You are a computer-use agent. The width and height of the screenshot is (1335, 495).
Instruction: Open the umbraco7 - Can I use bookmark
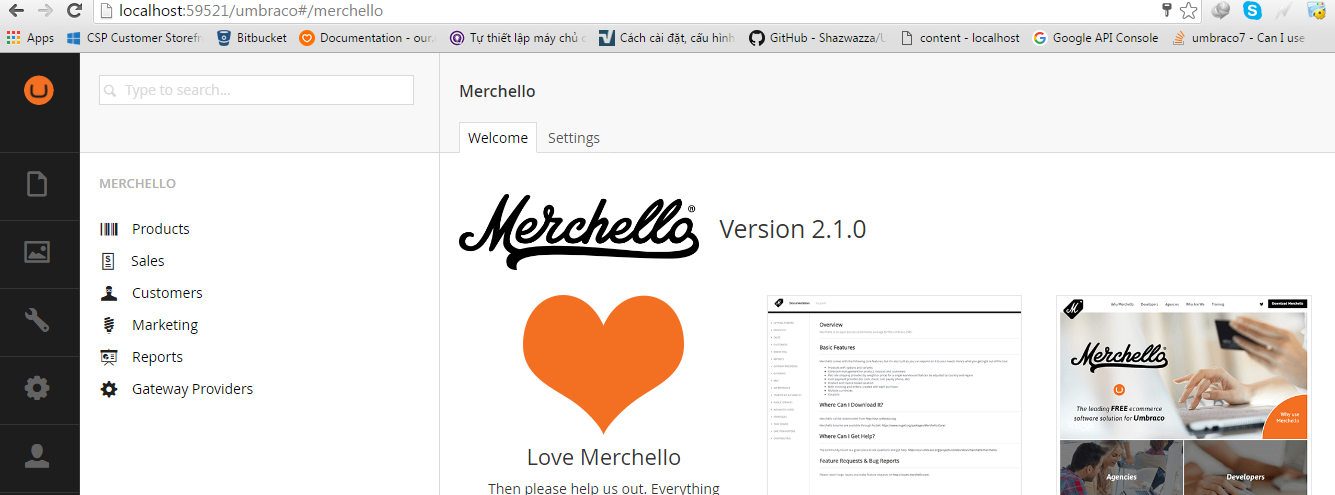pyautogui.click(x=1239, y=38)
